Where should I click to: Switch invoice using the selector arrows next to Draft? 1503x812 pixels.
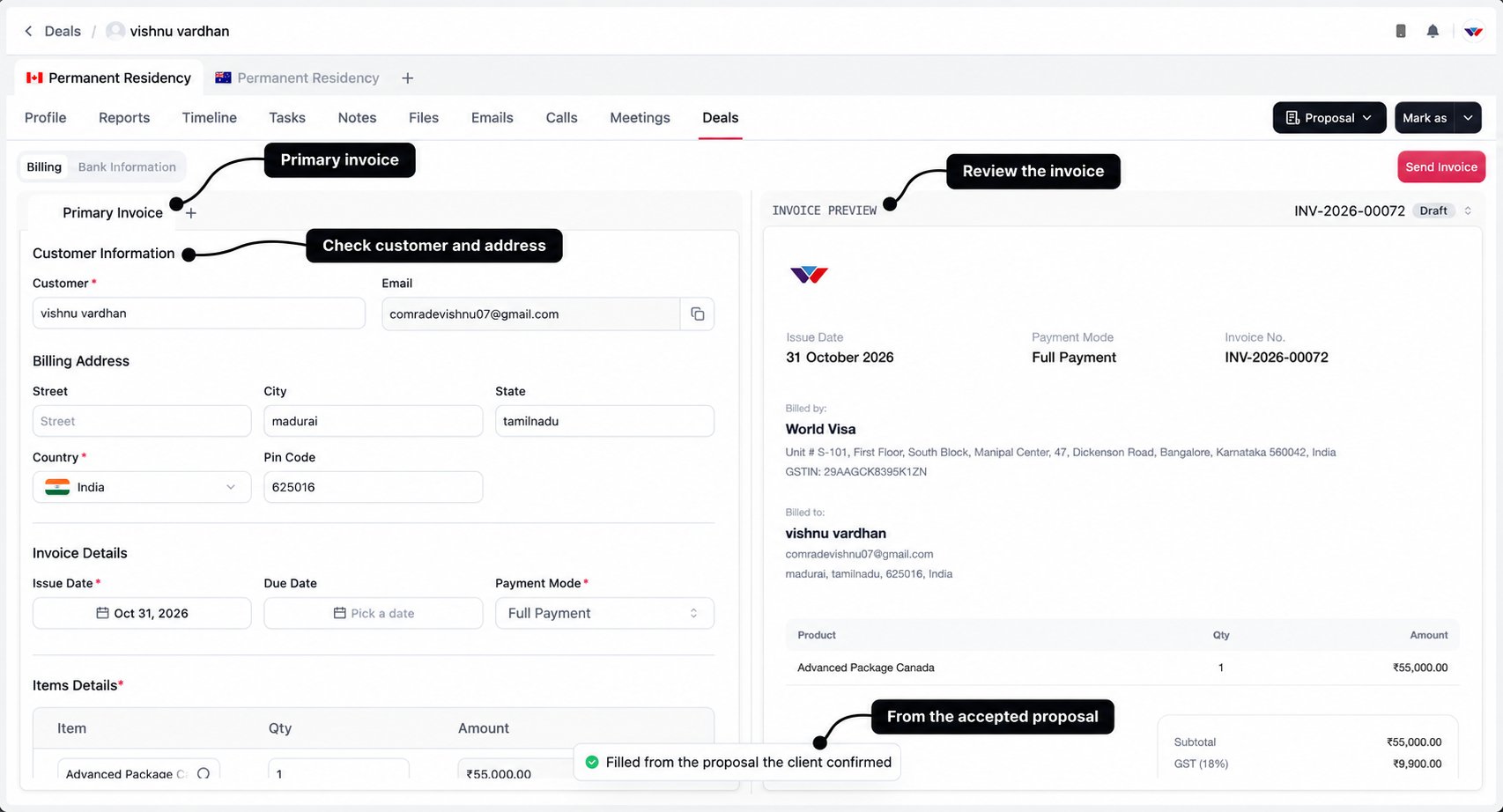coord(1468,210)
